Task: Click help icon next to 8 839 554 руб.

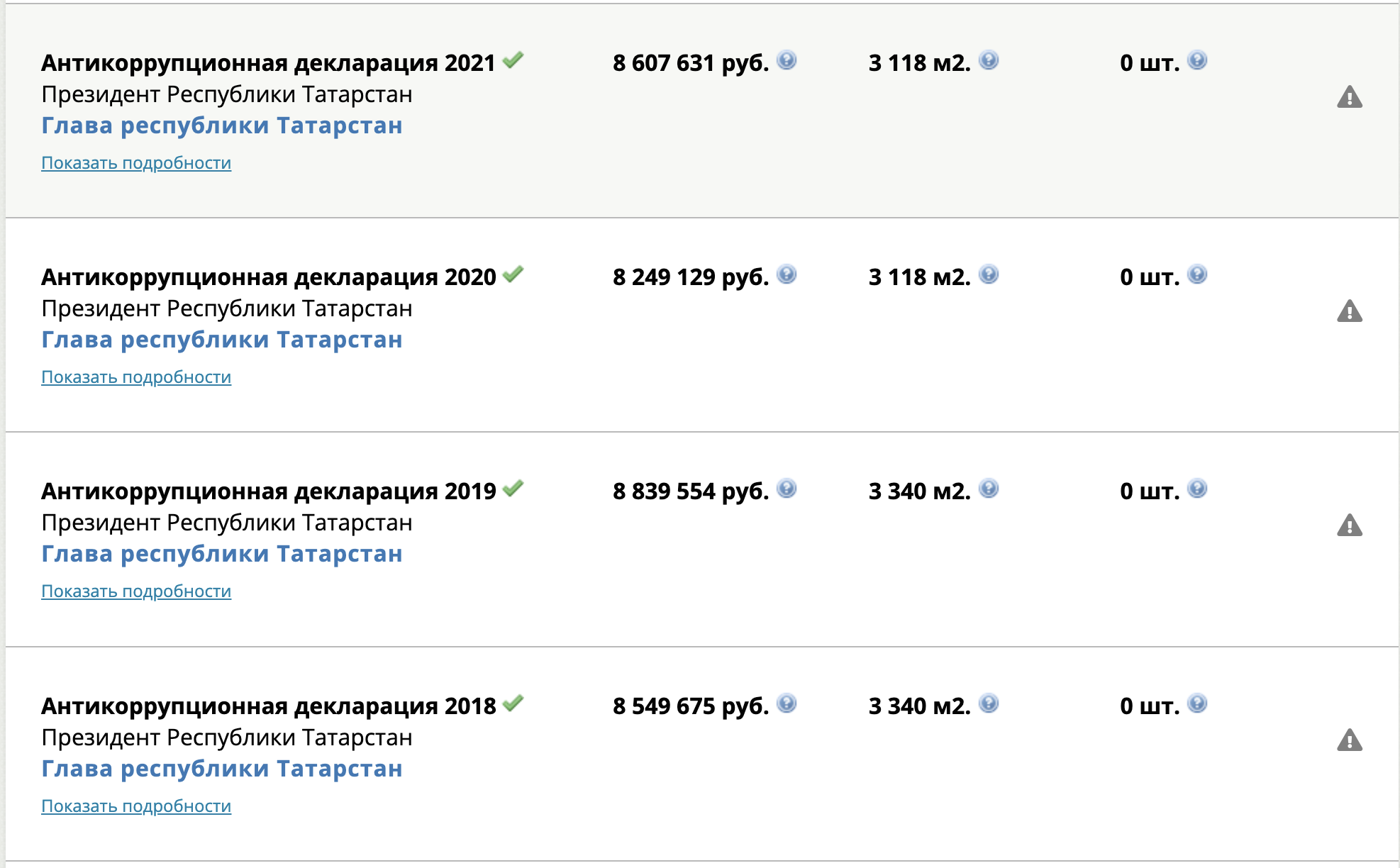Action: [x=787, y=489]
